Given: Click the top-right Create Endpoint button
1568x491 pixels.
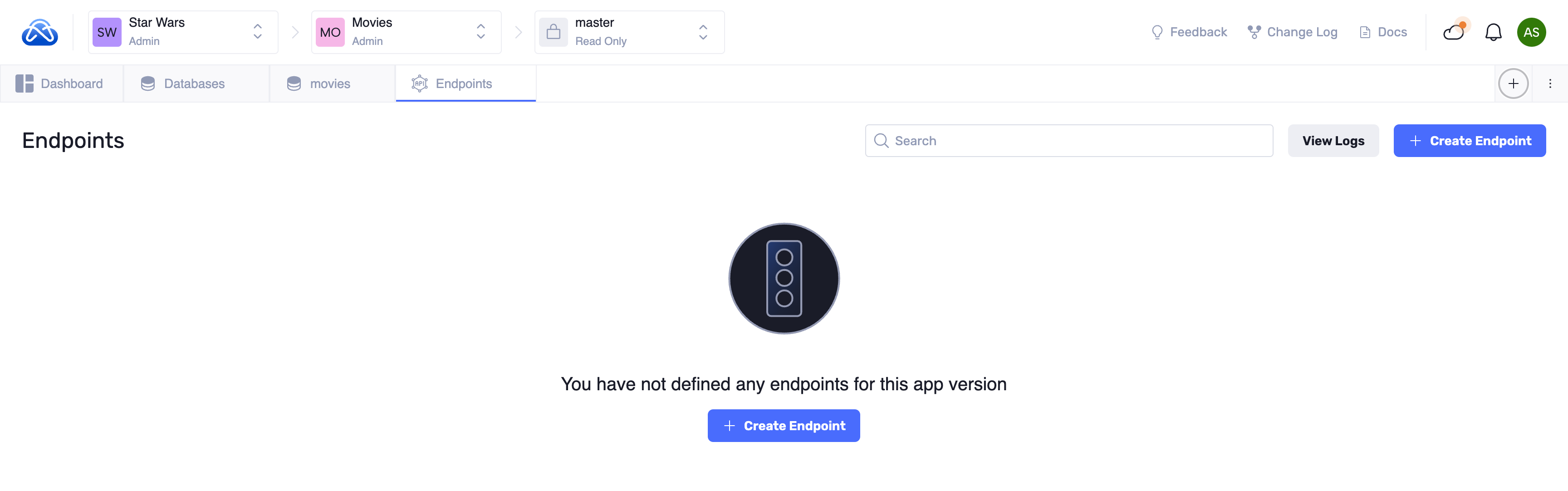Looking at the screenshot, I should click(1470, 141).
